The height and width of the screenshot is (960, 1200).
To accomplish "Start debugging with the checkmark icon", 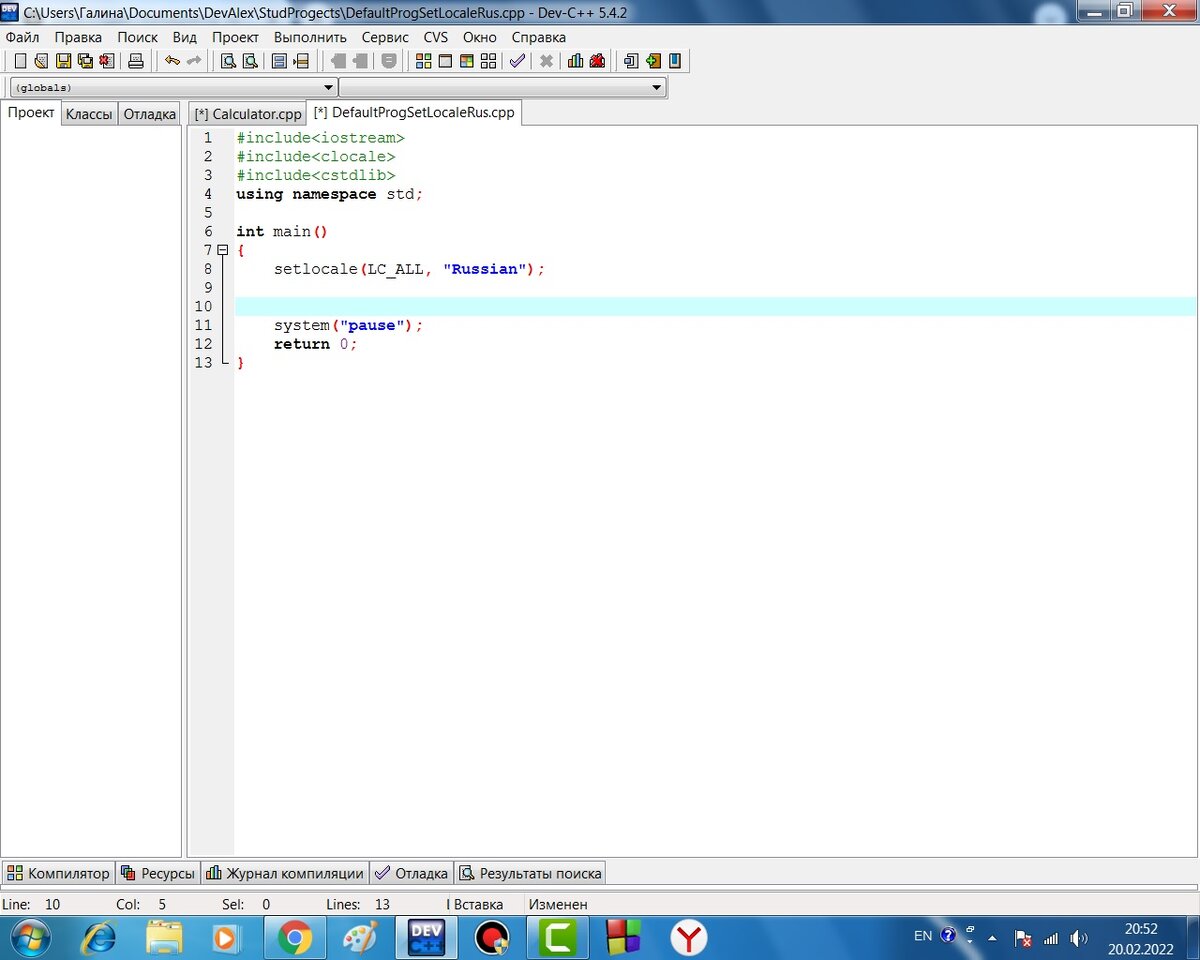I will click(x=517, y=61).
